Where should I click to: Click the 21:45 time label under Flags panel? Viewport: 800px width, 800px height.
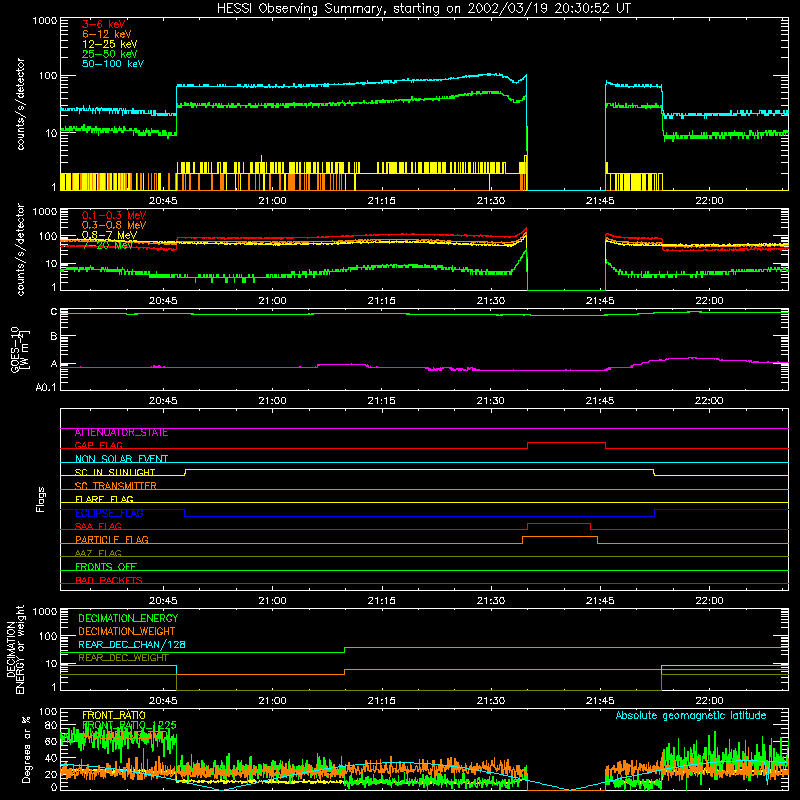(x=600, y=601)
